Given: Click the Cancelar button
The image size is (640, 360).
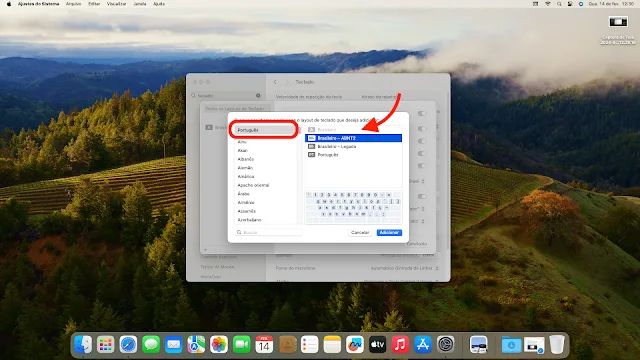Looking at the screenshot, I should (x=360, y=233).
